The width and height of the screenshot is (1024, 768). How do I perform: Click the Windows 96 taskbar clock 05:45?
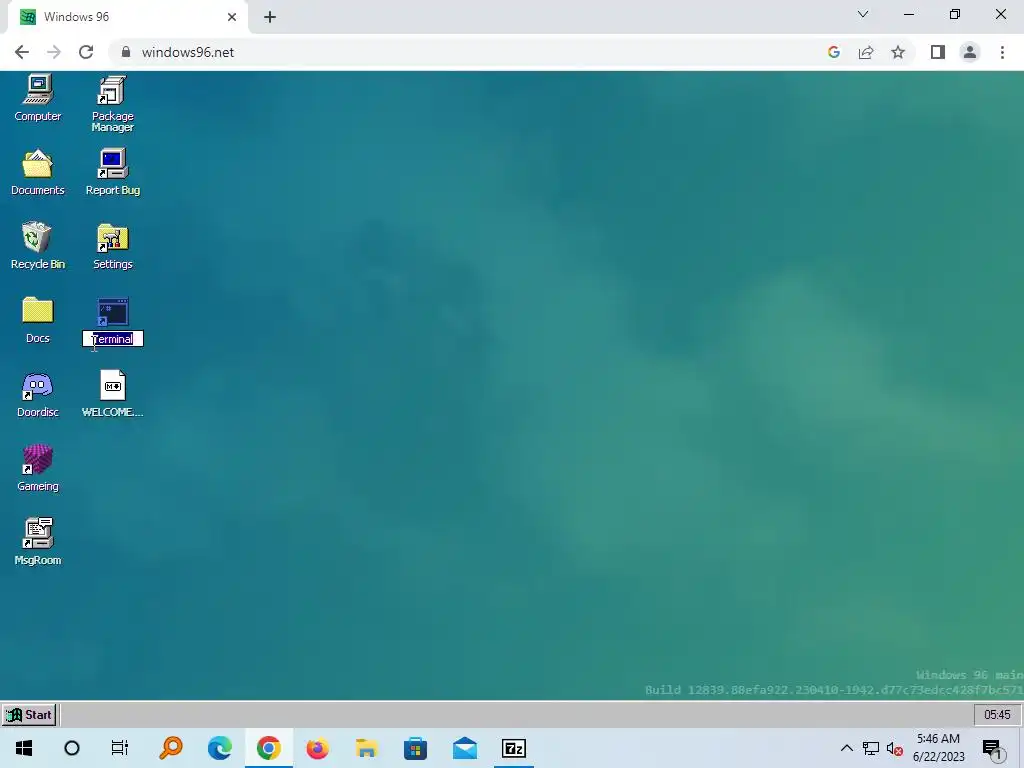click(x=997, y=714)
